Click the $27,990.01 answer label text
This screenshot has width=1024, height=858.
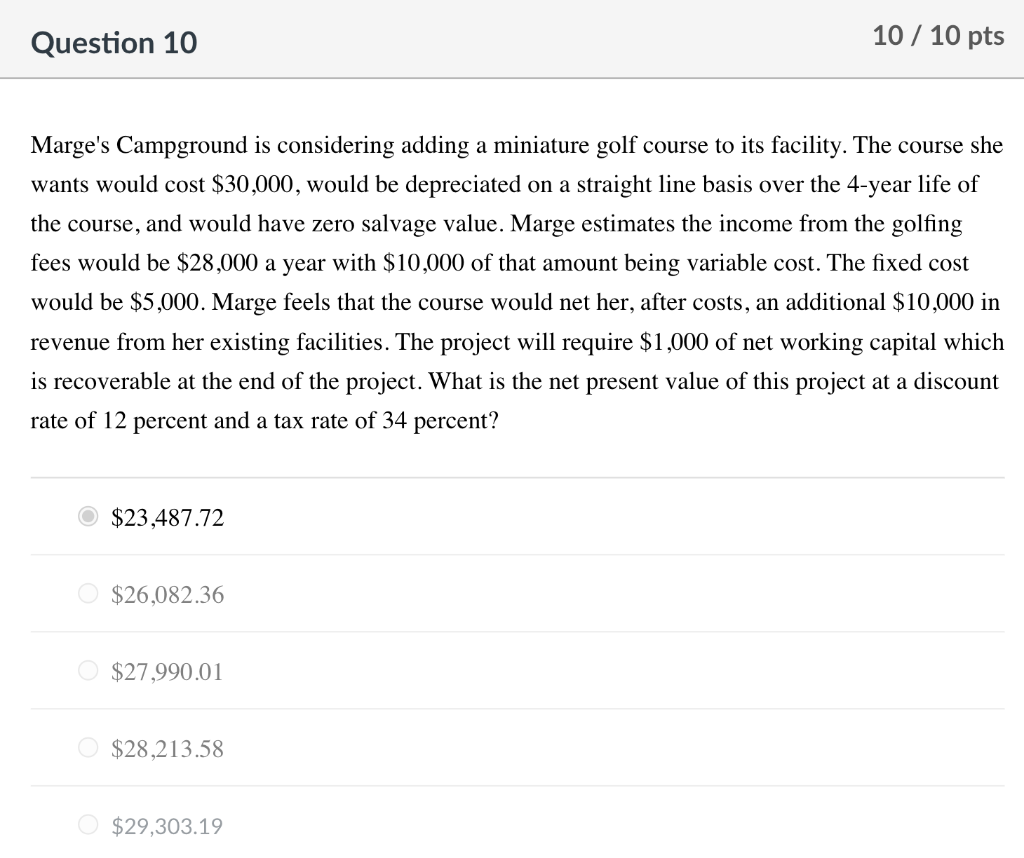pos(167,672)
